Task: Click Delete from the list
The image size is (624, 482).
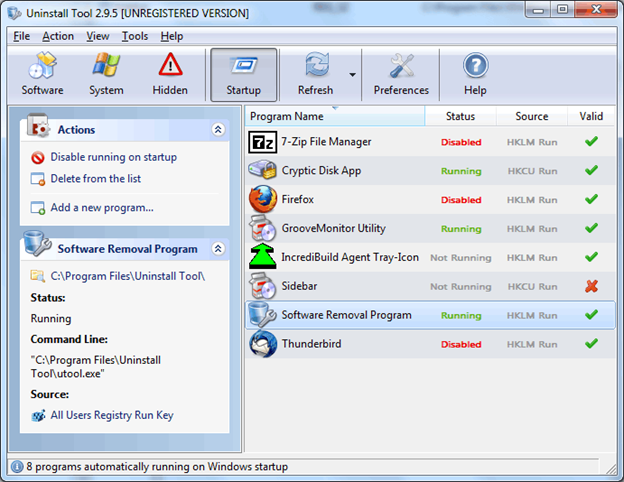Action: pyautogui.click(x=96, y=179)
